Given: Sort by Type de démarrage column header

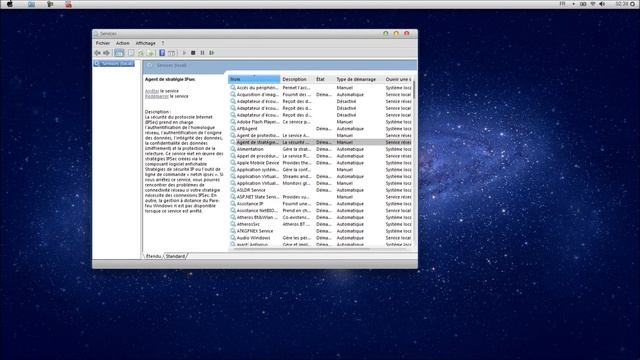Looking at the screenshot, I should tap(359, 79).
